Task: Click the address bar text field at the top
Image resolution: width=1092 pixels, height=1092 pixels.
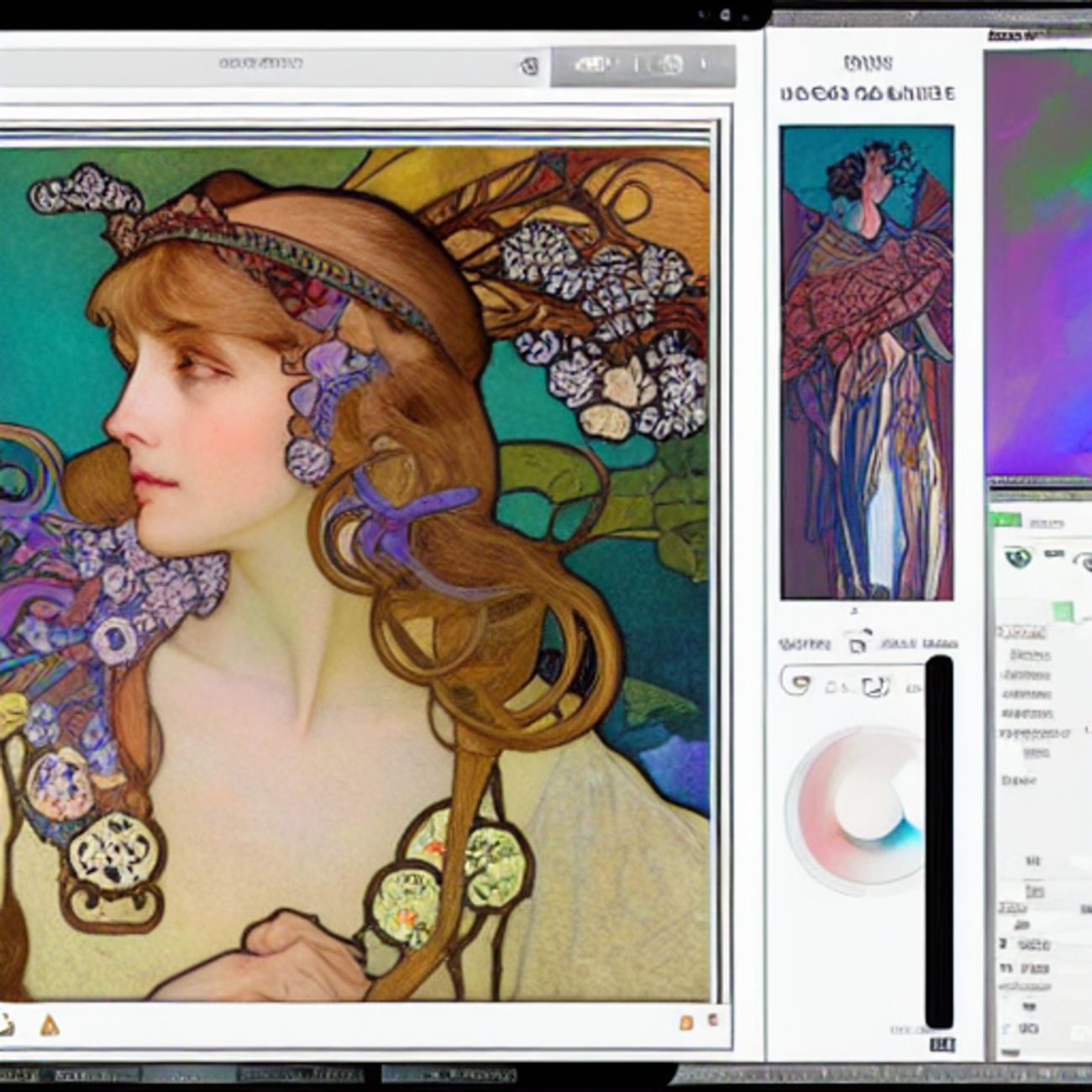Action: click(260, 64)
